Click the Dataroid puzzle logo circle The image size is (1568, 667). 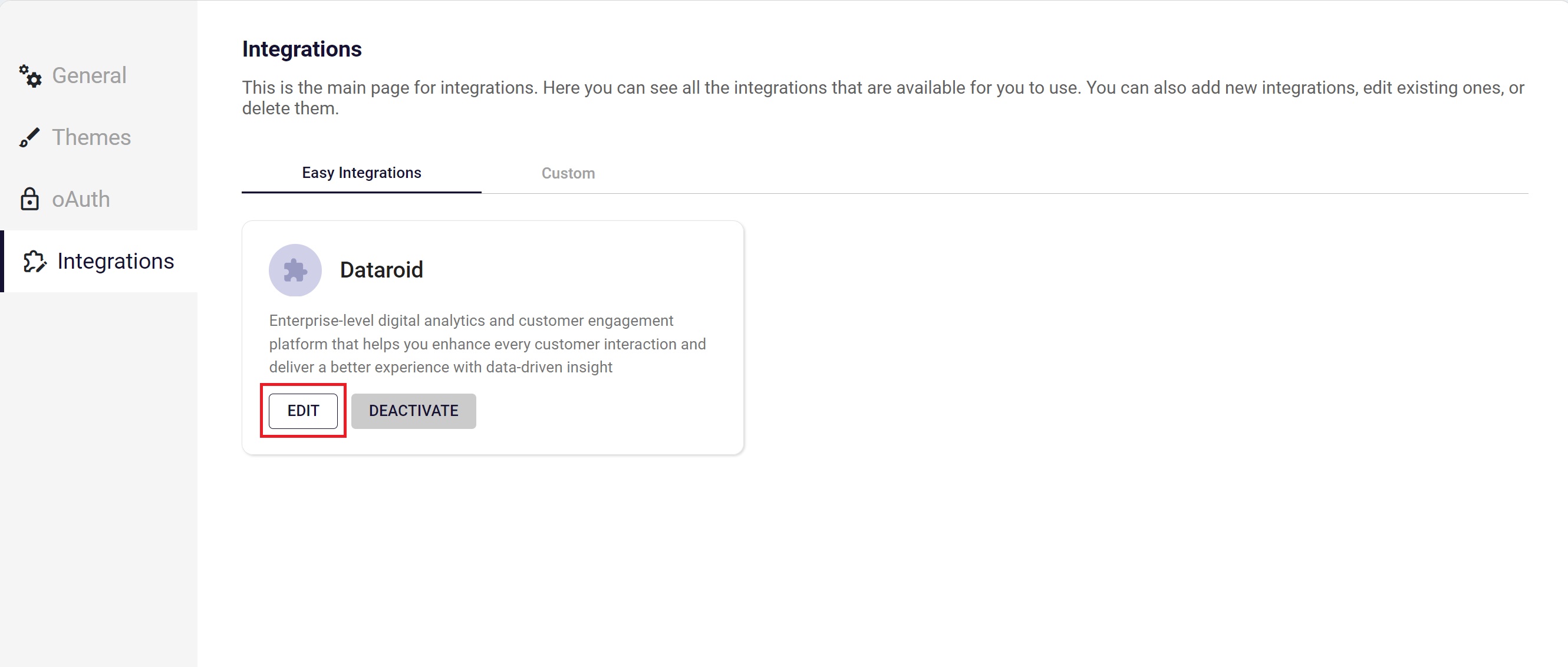[295, 270]
